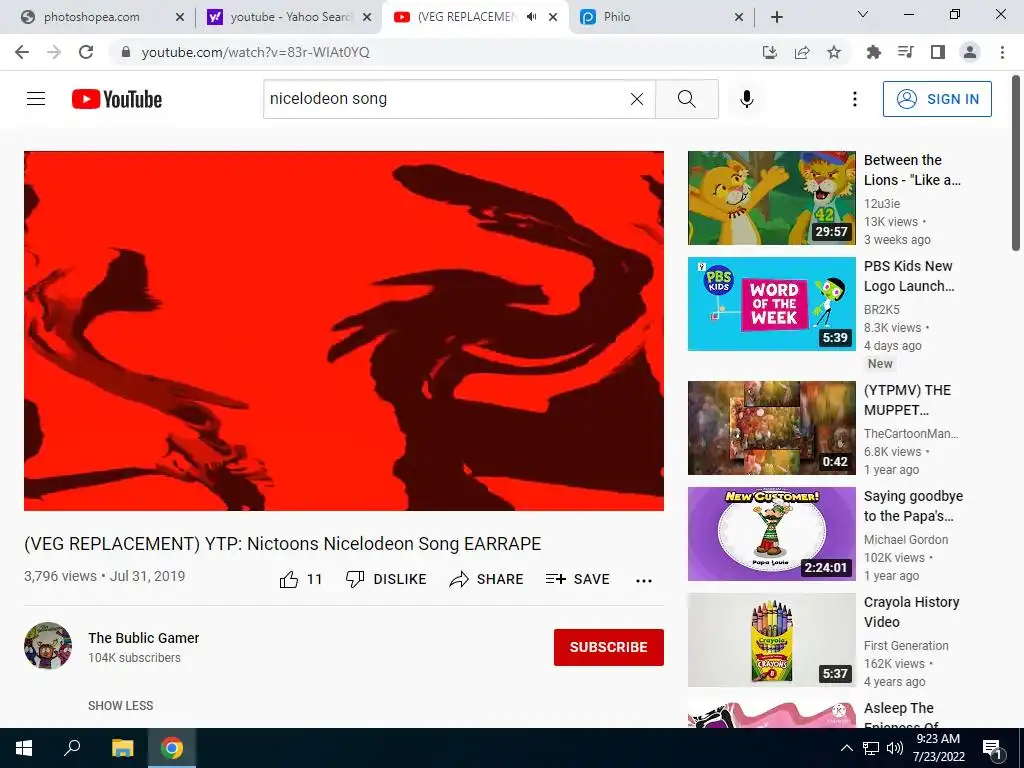This screenshot has height=768, width=1024.
Task: Open Chrome three-dot menu
Action: (x=1002, y=52)
